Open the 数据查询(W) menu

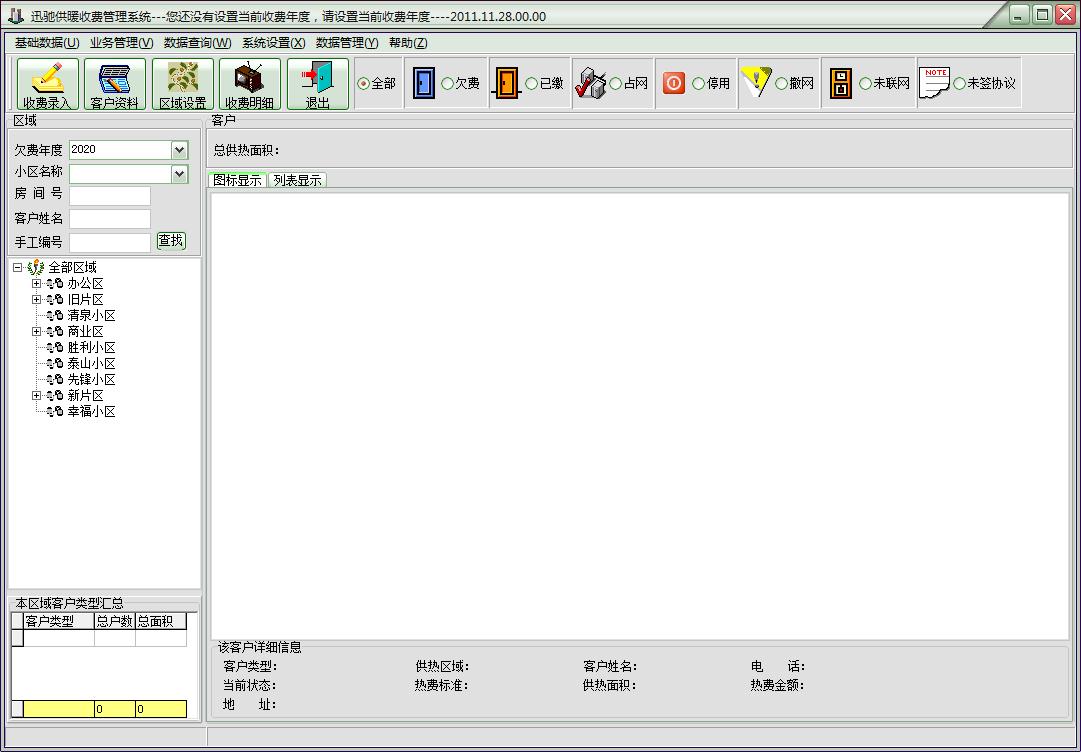point(197,43)
